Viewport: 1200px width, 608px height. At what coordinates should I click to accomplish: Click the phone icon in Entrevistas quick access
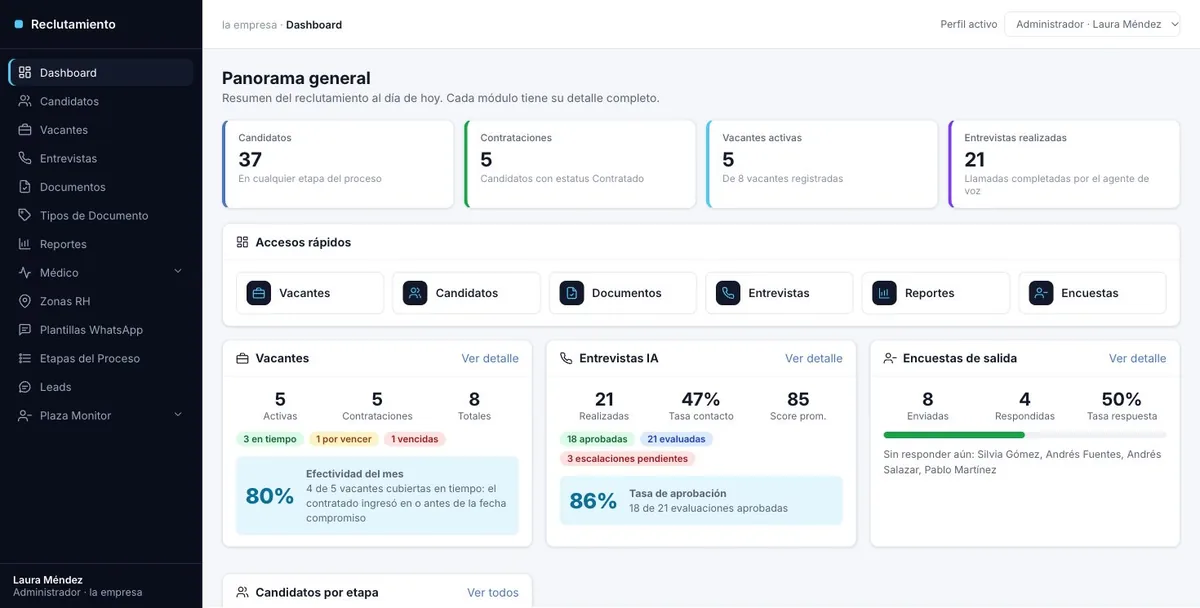coord(728,293)
